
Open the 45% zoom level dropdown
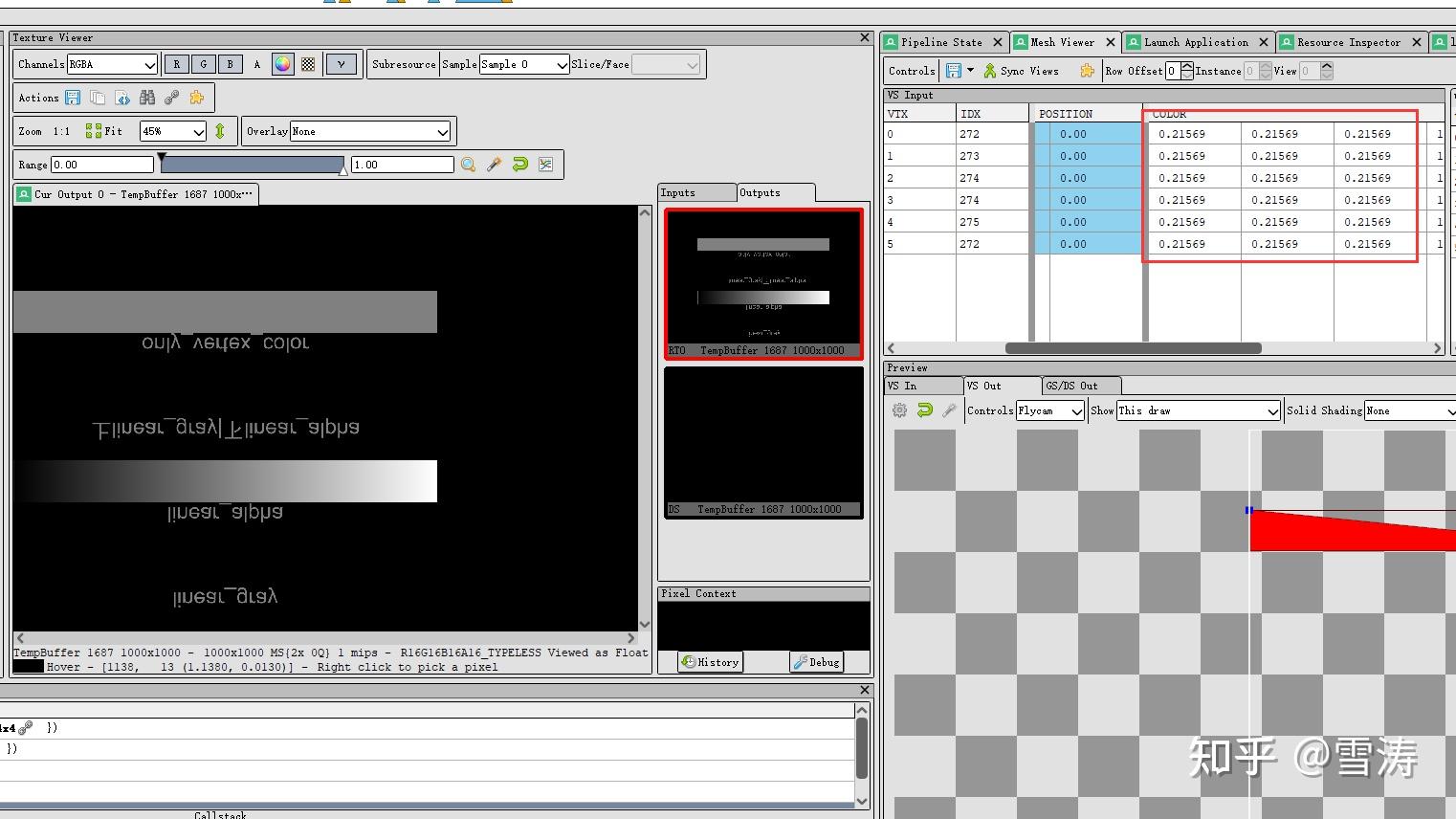click(x=173, y=131)
